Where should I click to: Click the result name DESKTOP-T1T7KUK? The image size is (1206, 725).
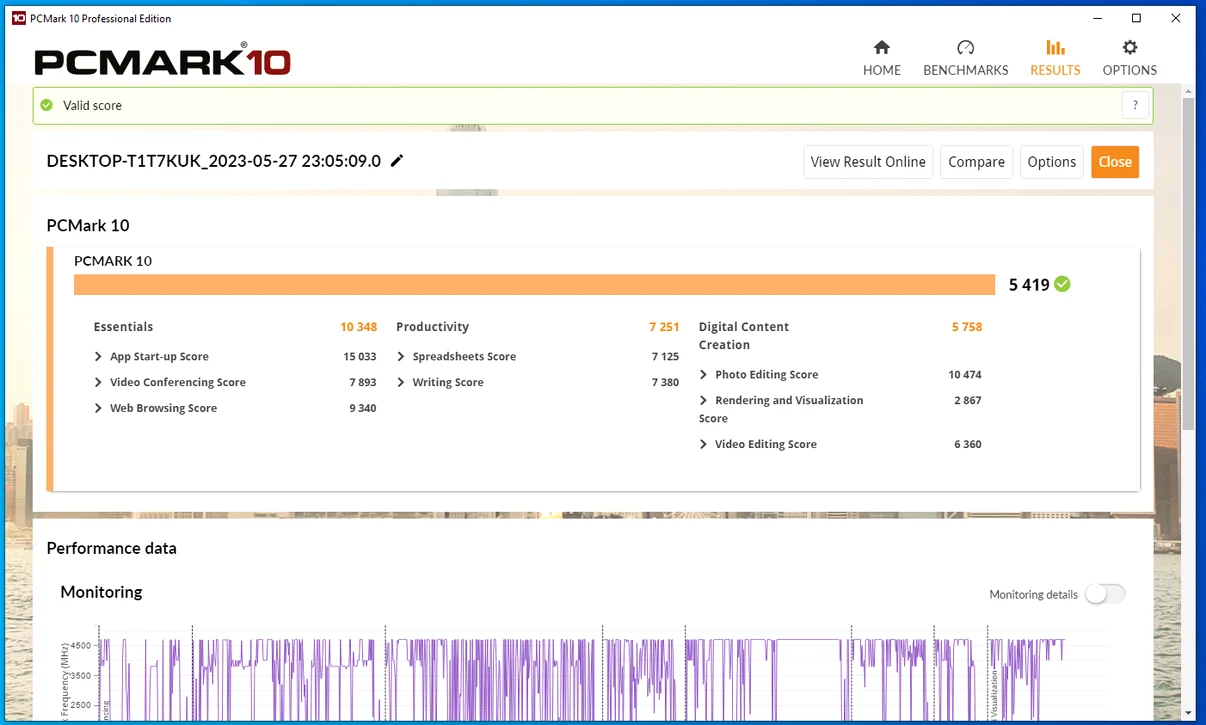[214, 161]
